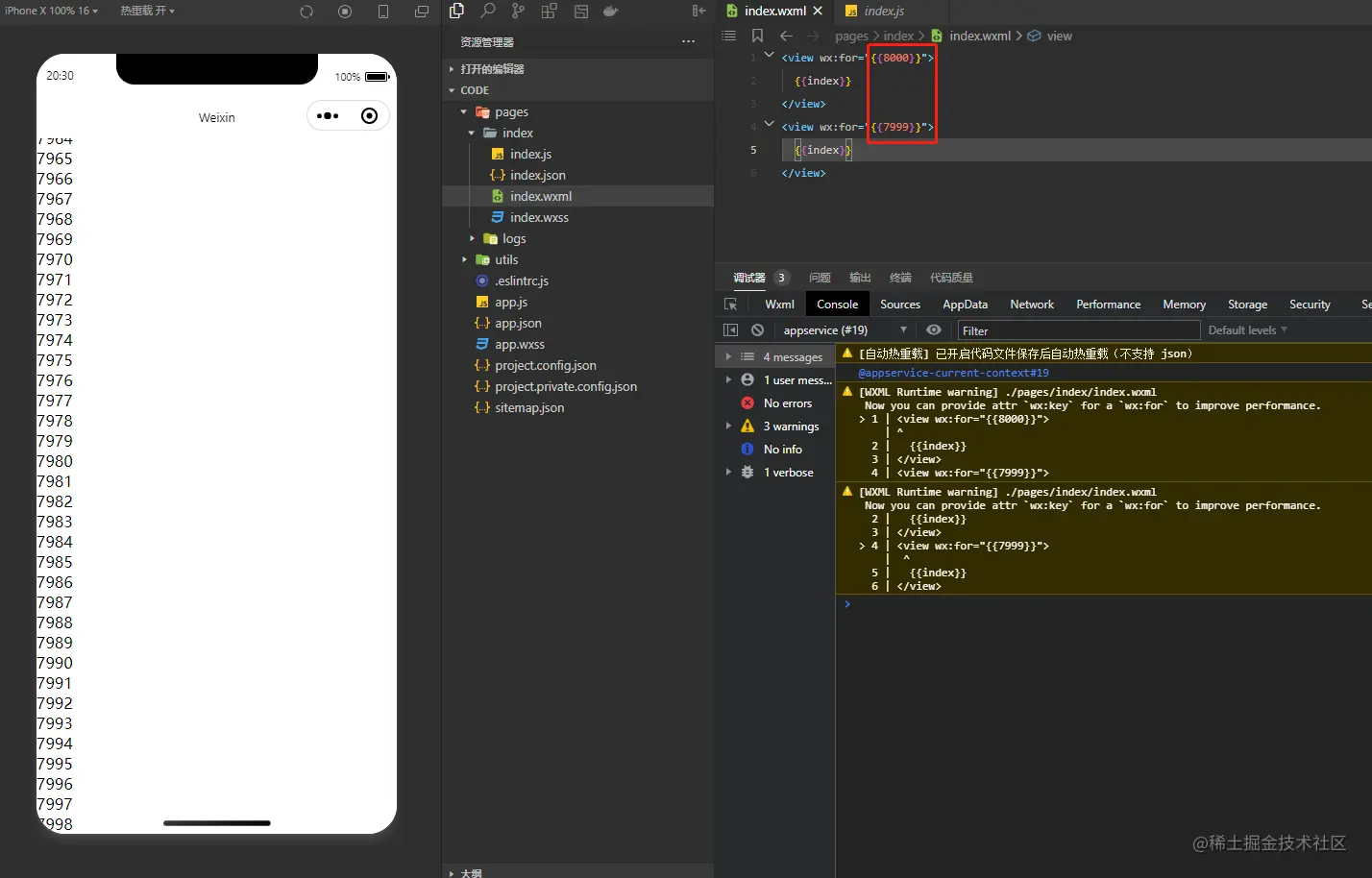Open the Storage devtools tab
Viewport: 1372px width, 878px height.
1247,305
